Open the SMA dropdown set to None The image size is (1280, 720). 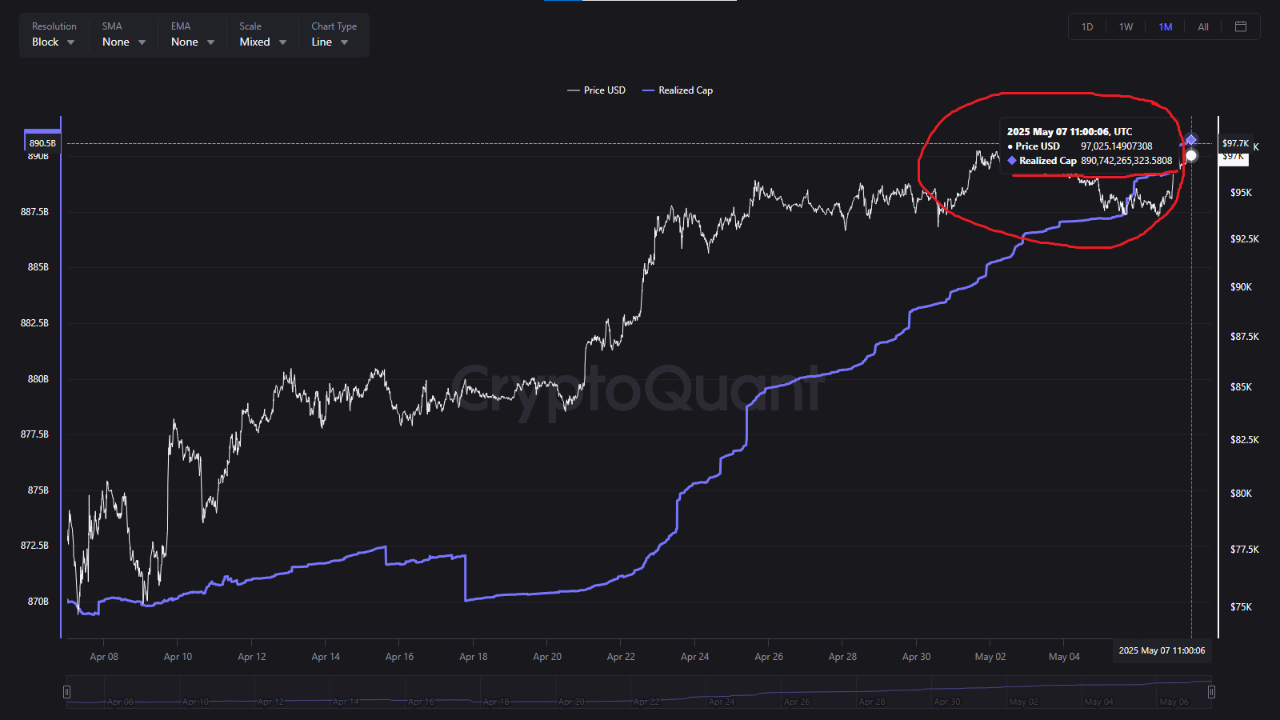coord(122,41)
